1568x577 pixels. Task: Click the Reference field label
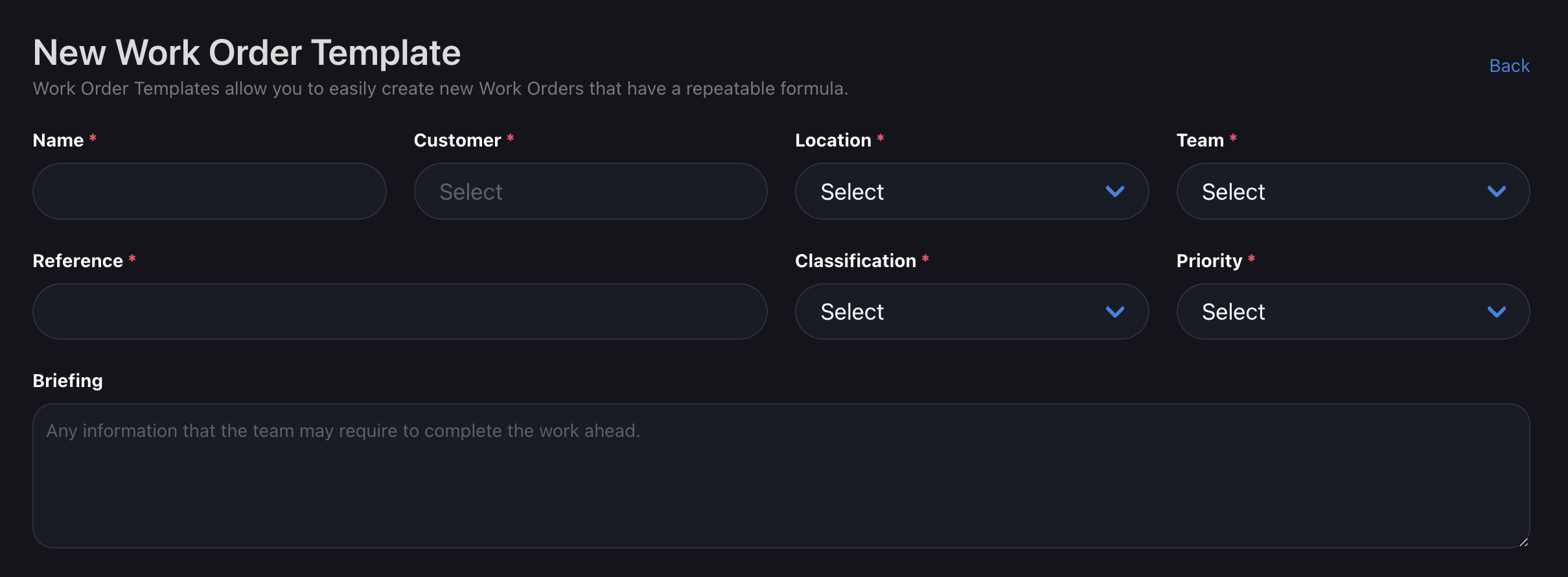pos(78,261)
